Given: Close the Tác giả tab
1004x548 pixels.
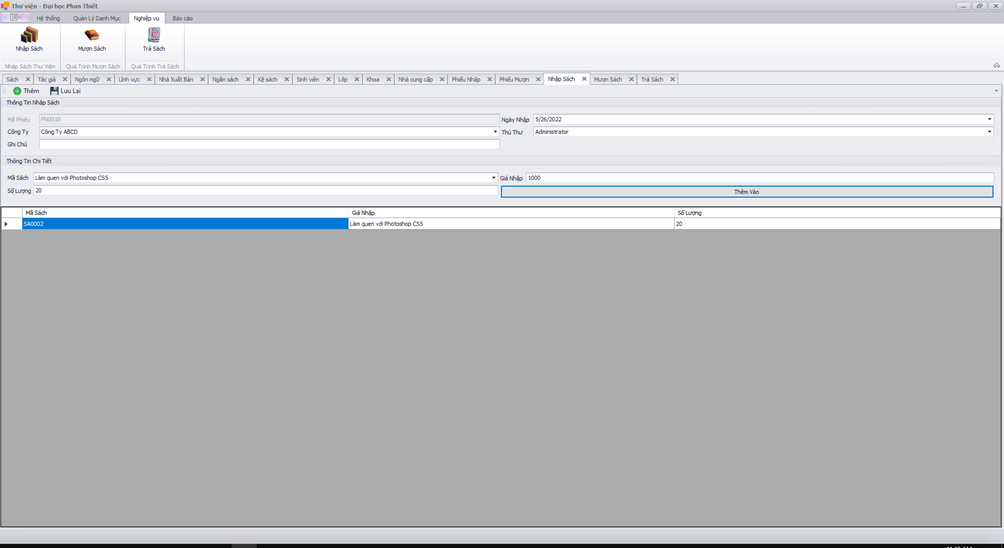Looking at the screenshot, I should click(x=65, y=79).
